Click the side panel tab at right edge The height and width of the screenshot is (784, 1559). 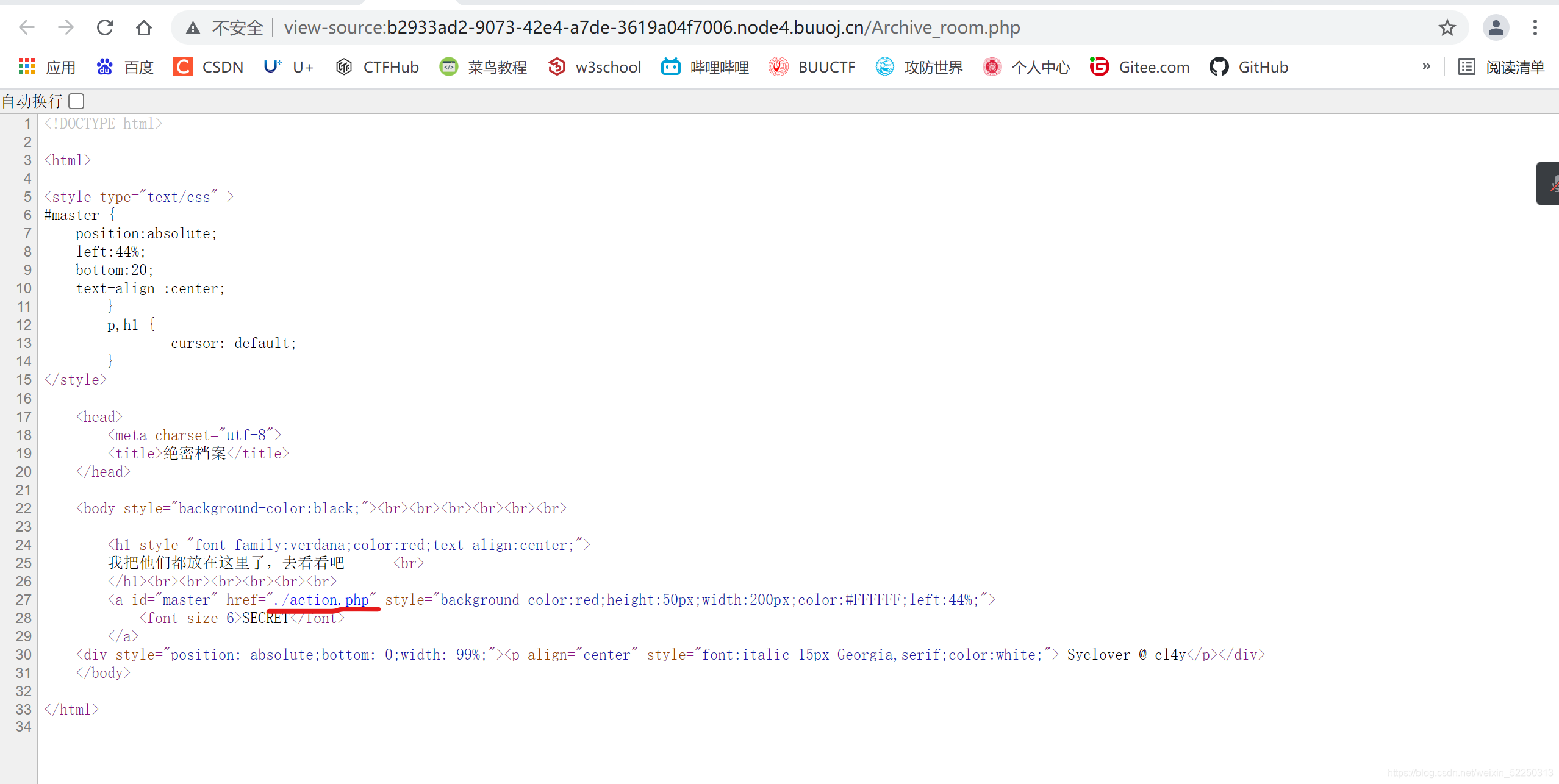coord(1548,184)
